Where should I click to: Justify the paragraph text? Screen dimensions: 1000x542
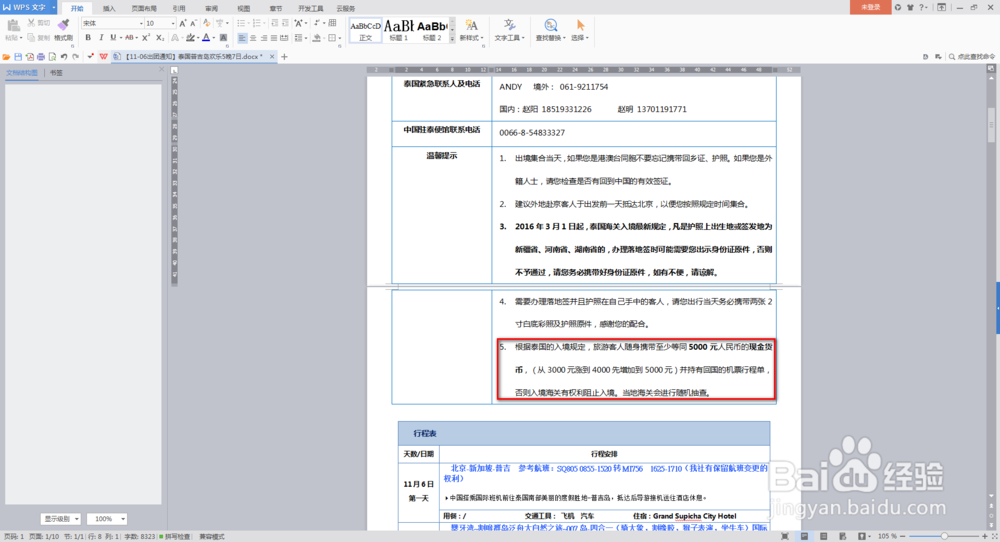tap(274, 38)
